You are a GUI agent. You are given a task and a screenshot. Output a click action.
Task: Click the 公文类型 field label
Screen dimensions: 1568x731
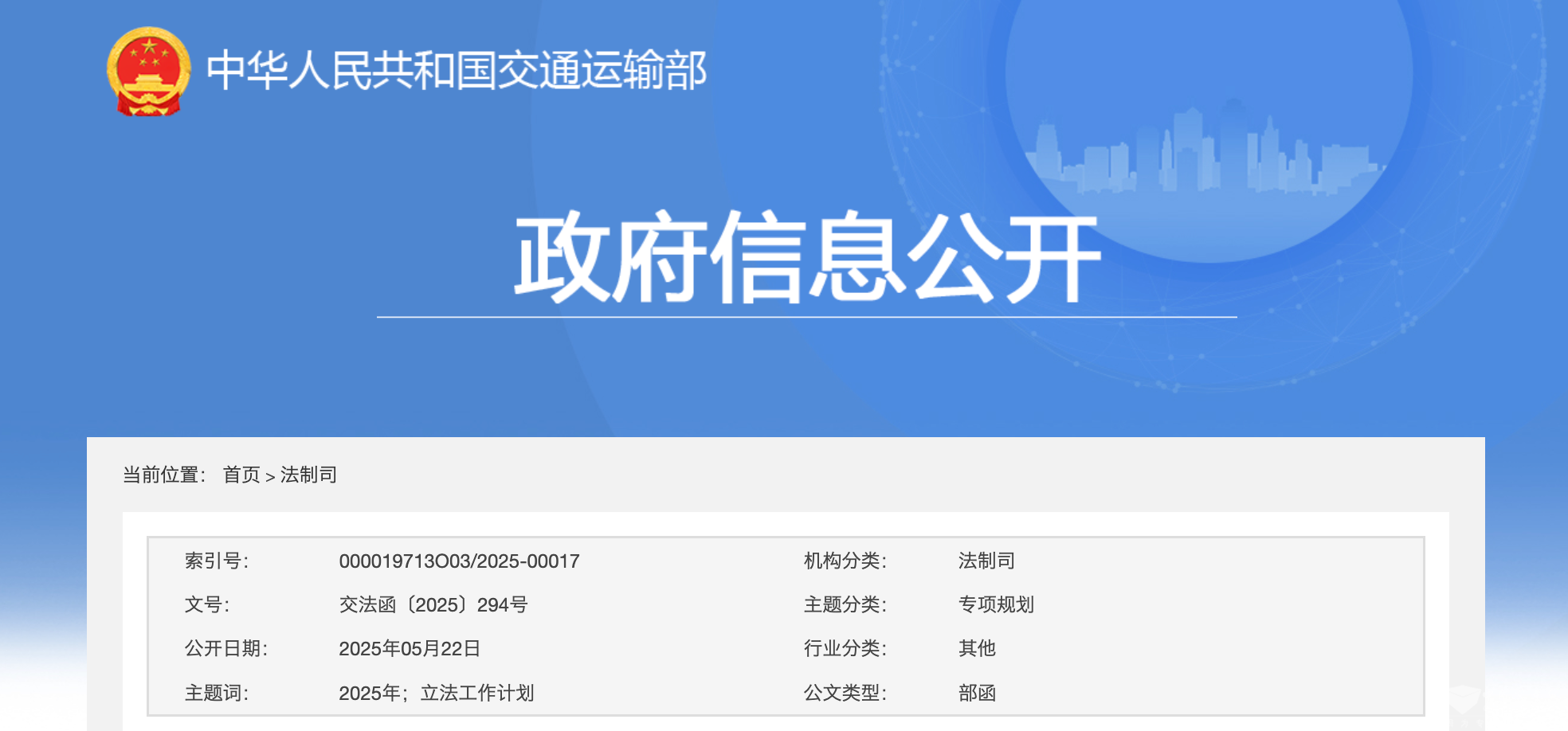pyautogui.click(x=845, y=694)
